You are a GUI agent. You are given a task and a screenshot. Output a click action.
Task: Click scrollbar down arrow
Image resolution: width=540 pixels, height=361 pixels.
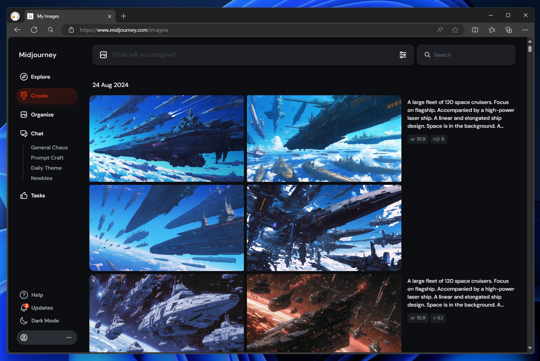point(530,348)
